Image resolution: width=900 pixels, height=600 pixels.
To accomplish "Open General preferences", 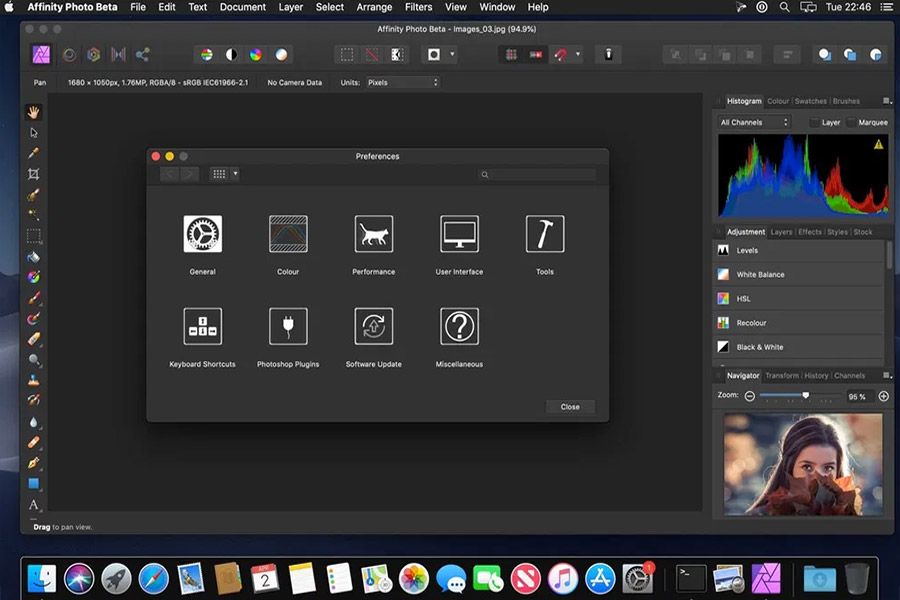I will click(x=203, y=234).
